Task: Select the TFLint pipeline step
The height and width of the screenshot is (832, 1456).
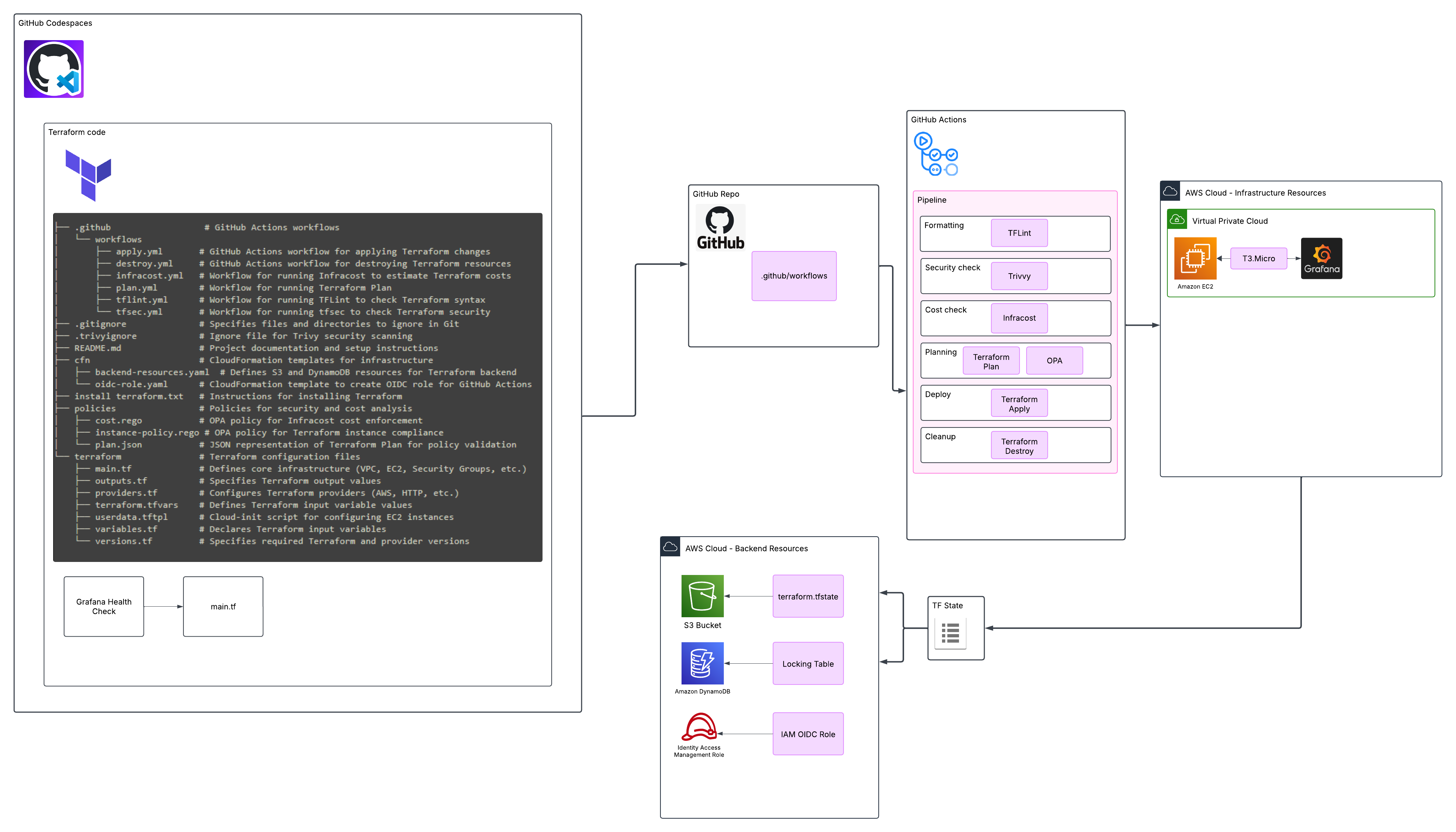Action: [1018, 233]
